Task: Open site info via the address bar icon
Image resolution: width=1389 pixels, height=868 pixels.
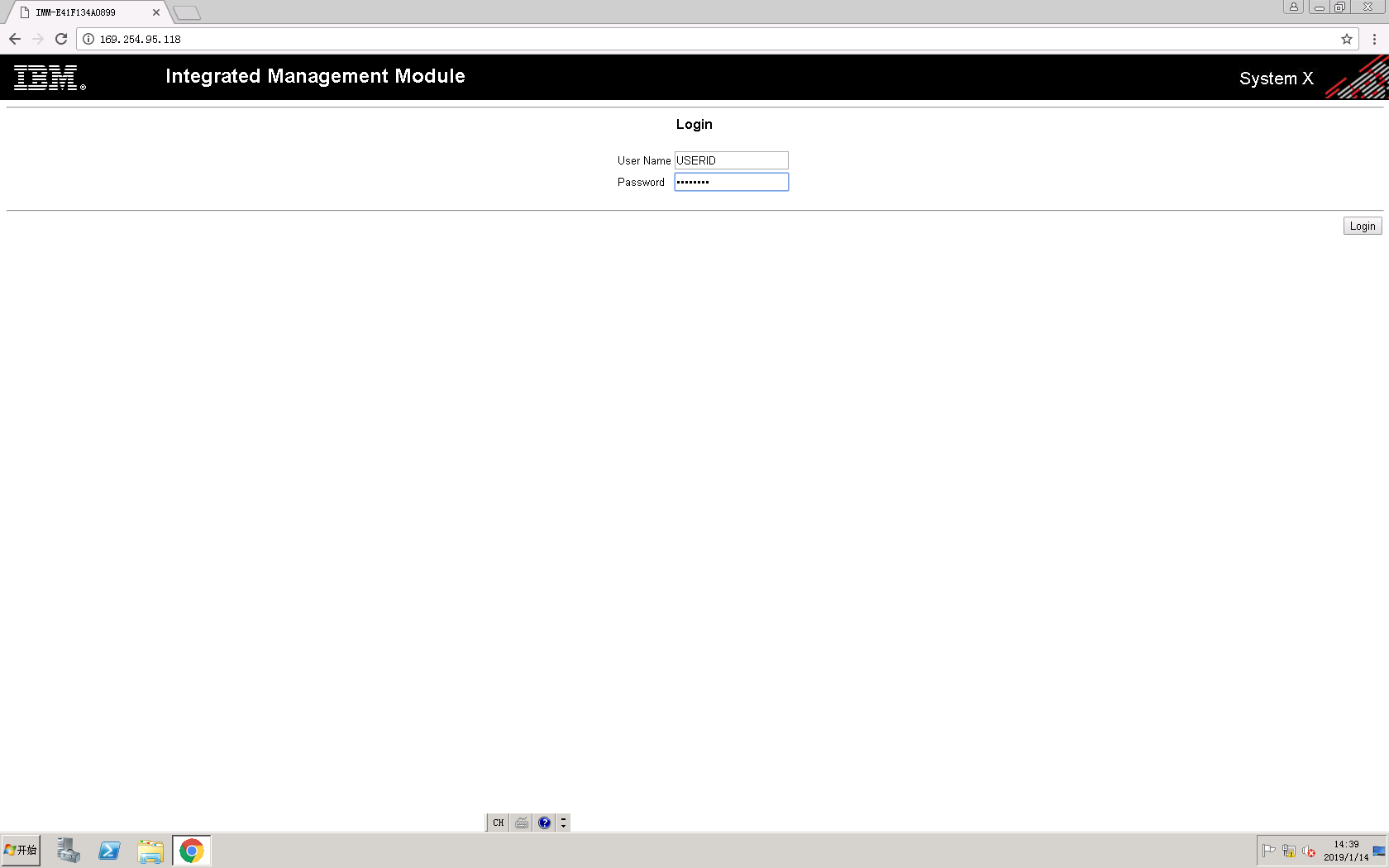Action: 87,38
